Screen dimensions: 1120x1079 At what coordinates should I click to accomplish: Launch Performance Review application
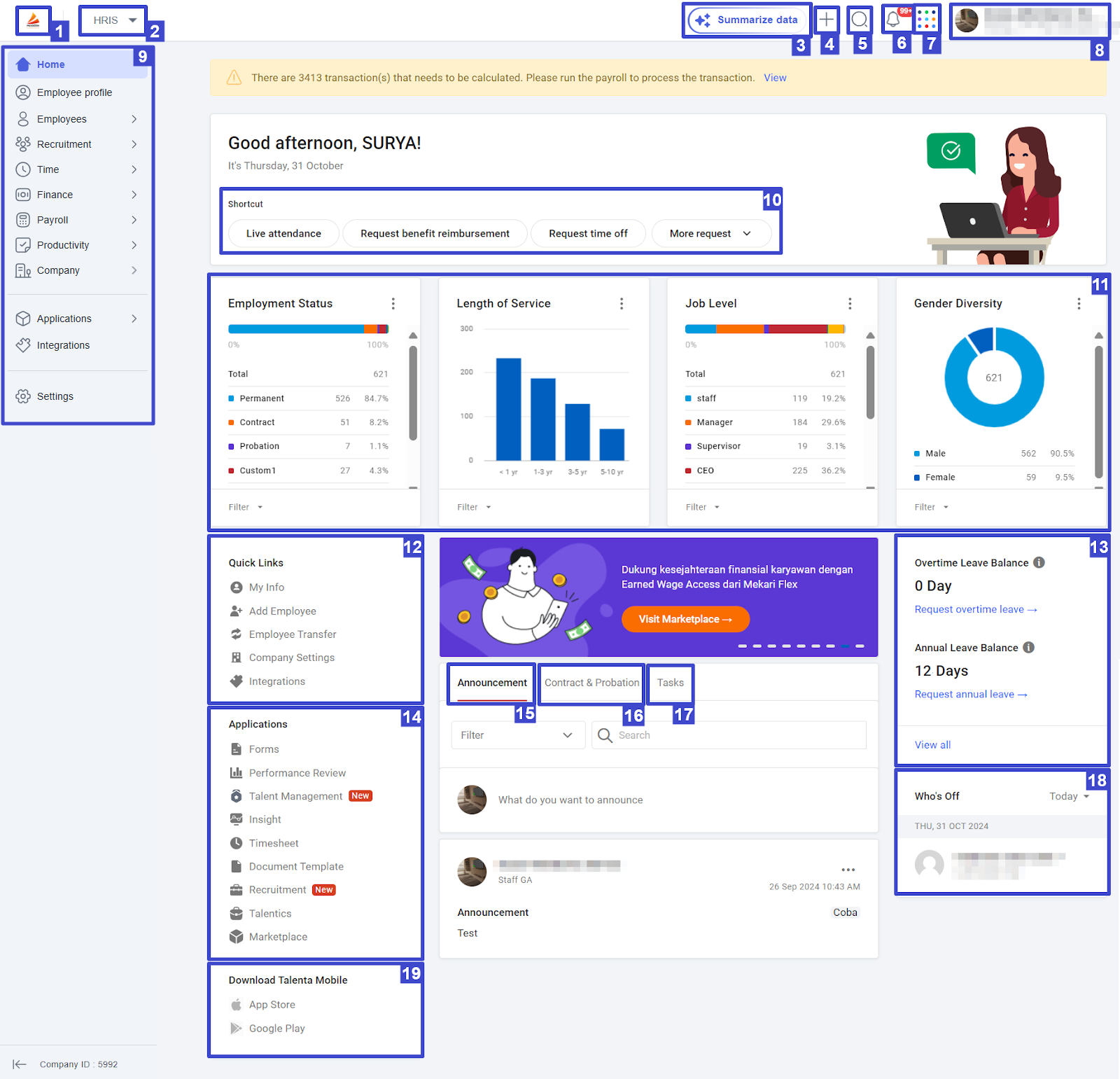click(297, 772)
